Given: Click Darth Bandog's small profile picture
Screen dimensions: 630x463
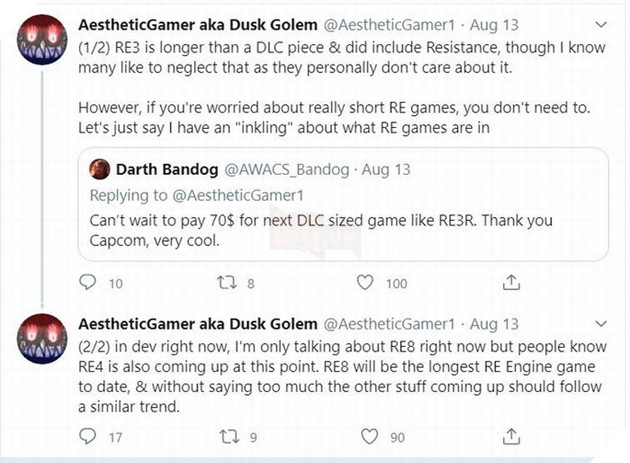Looking at the screenshot, I should pos(100,170).
